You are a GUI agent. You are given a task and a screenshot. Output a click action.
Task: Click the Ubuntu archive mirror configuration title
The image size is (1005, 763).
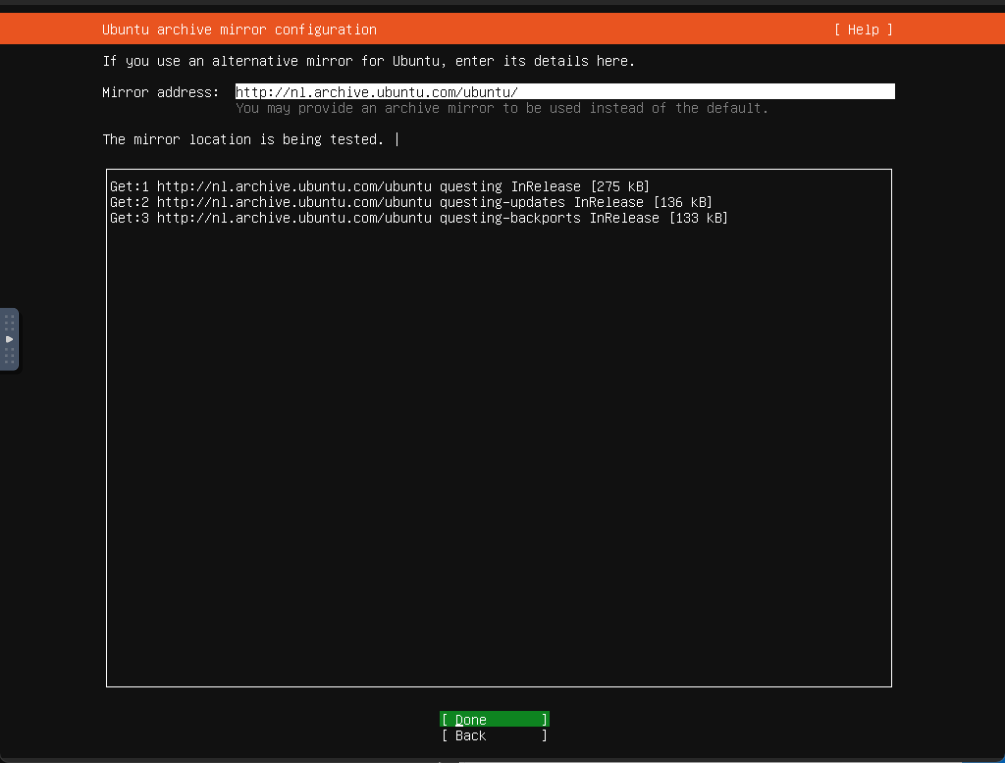[239, 30]
